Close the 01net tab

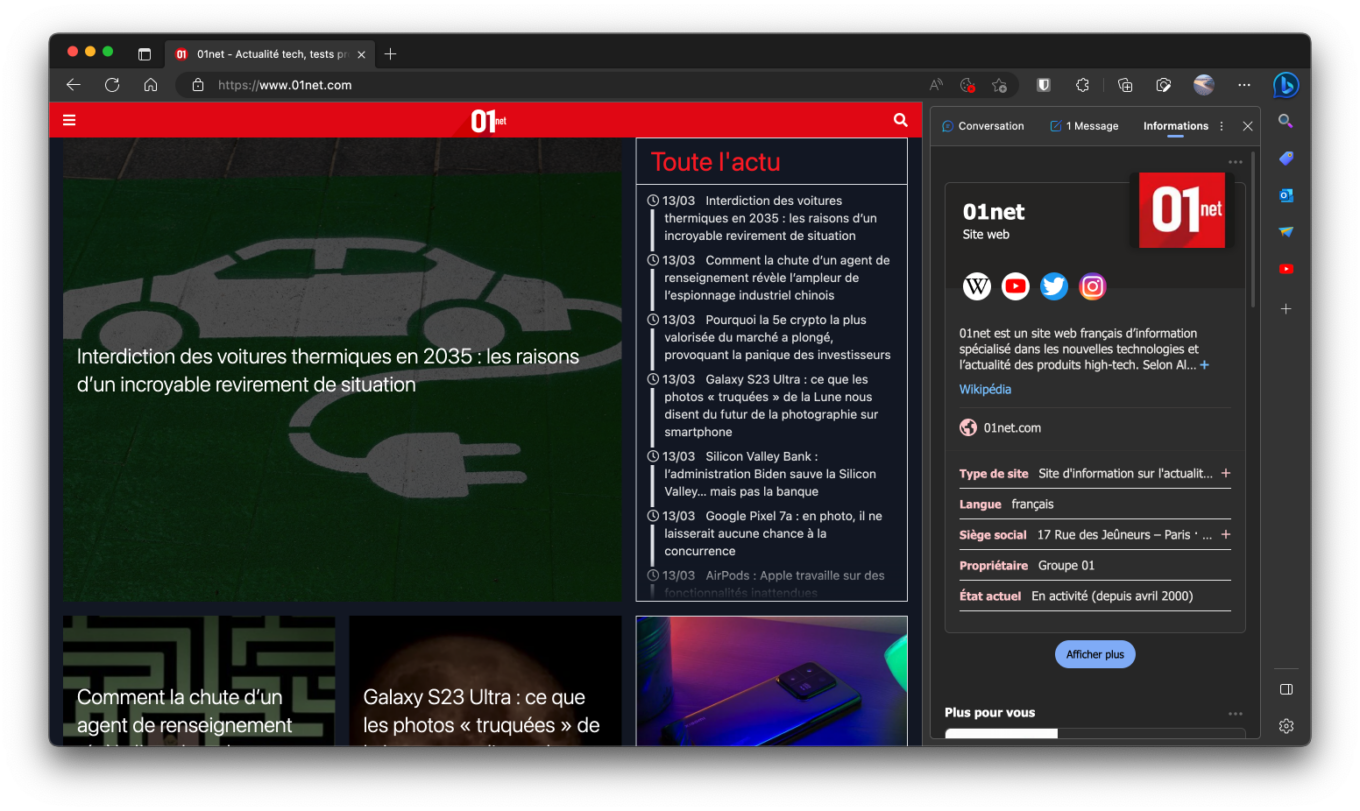[x=361, y=54]
